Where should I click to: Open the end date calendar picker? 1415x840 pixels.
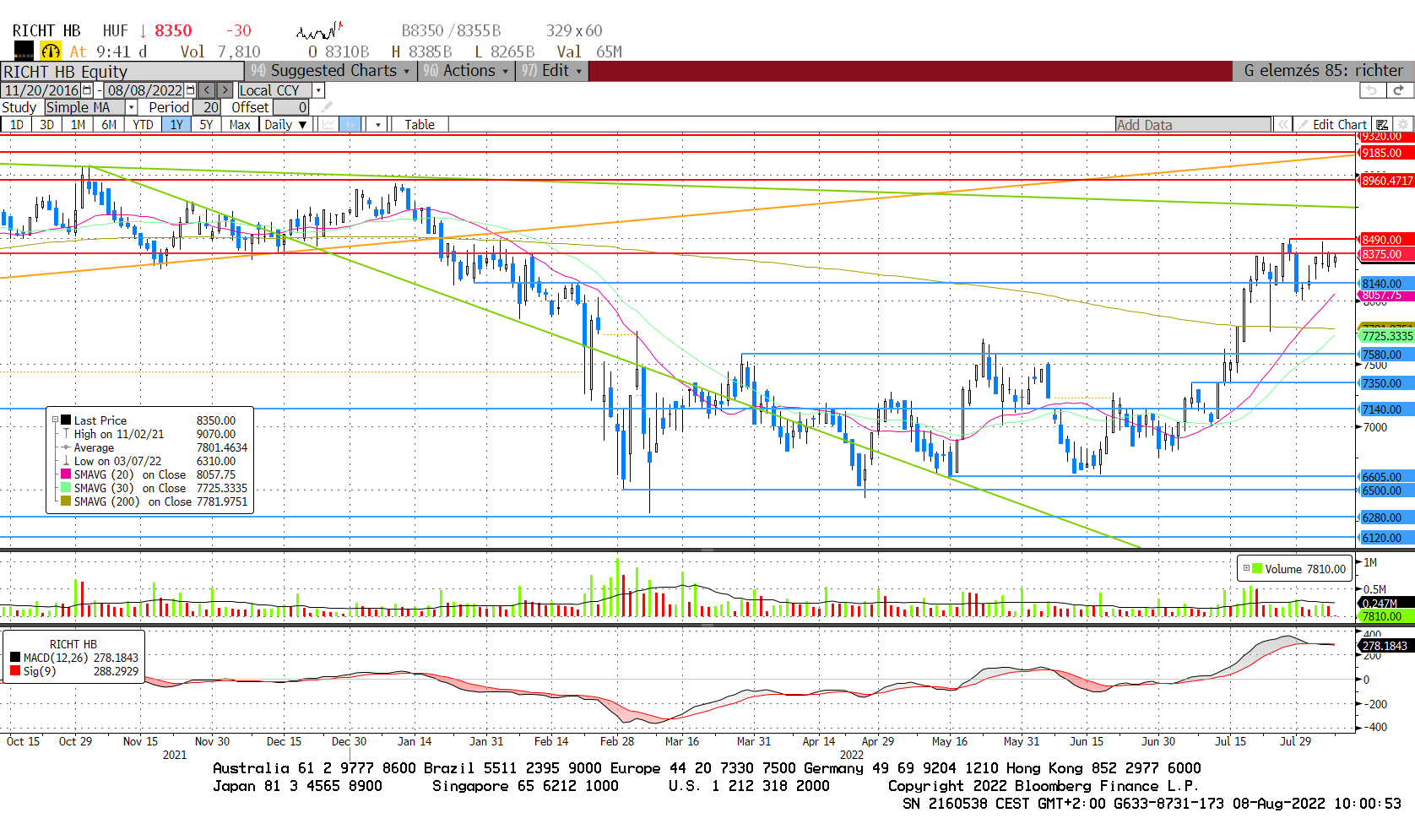(190, 90)
